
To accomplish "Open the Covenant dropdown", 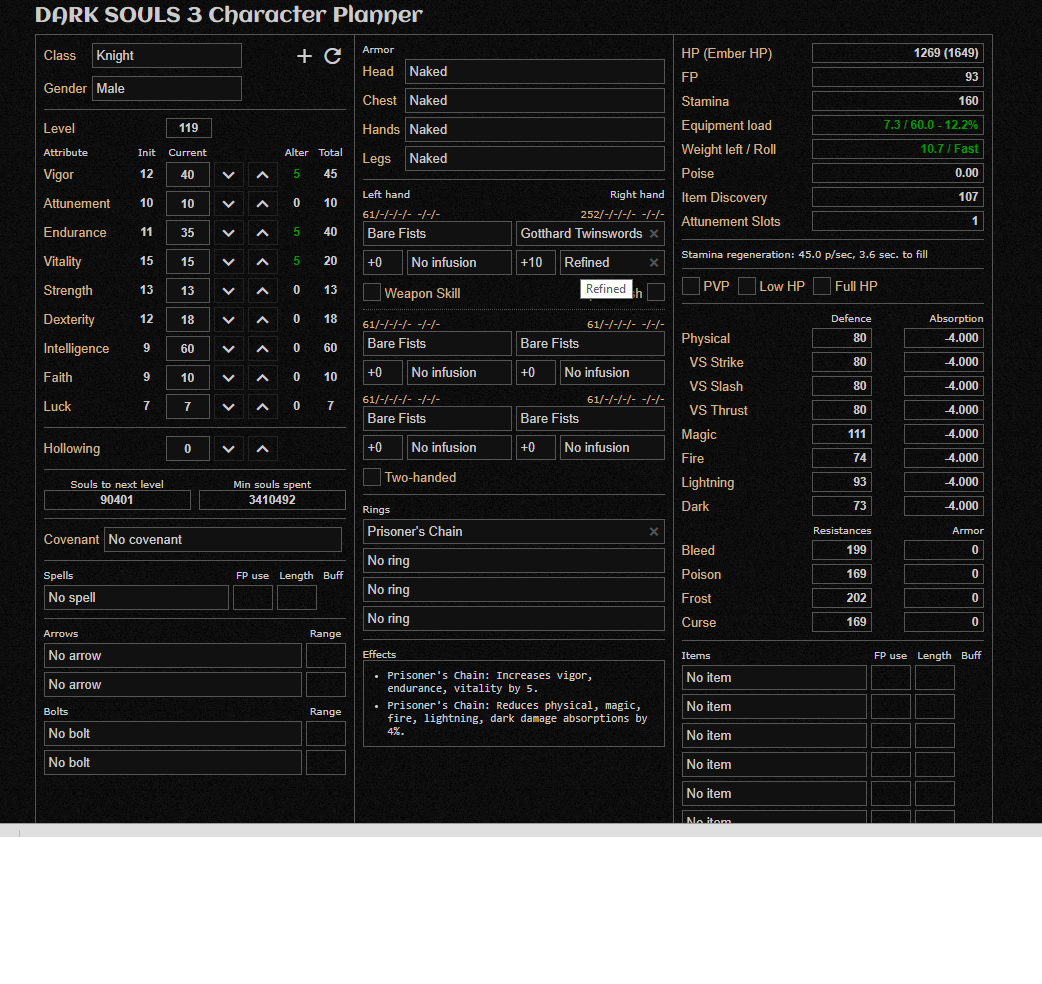I will tap(223, 540).
